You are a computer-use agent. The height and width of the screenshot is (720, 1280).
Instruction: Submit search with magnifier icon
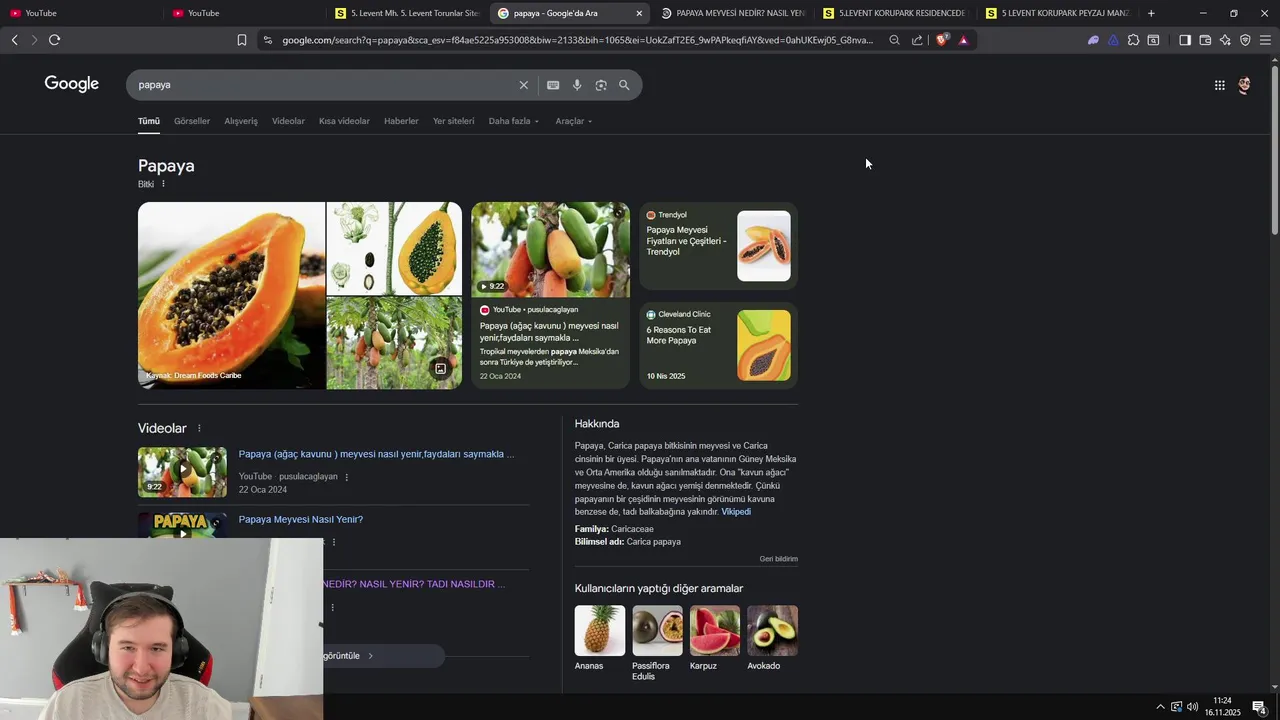pyautogui.click(x=624, y=85)
